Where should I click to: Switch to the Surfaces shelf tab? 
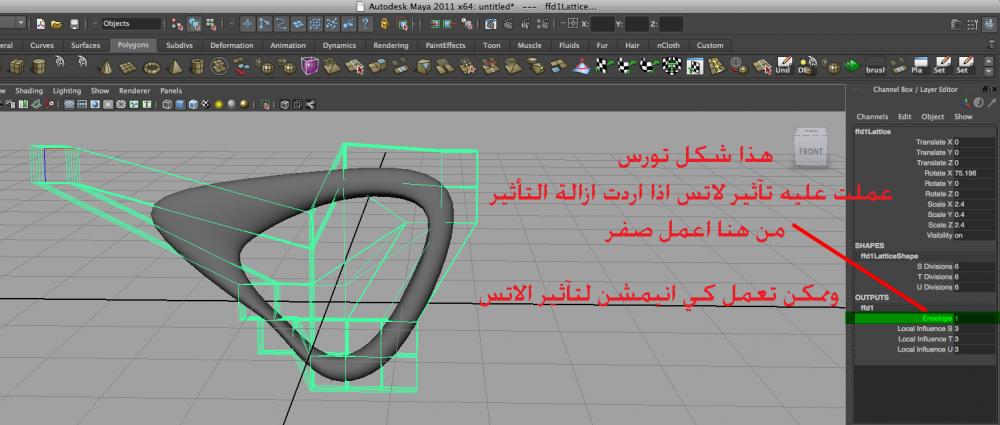(85, 45)
